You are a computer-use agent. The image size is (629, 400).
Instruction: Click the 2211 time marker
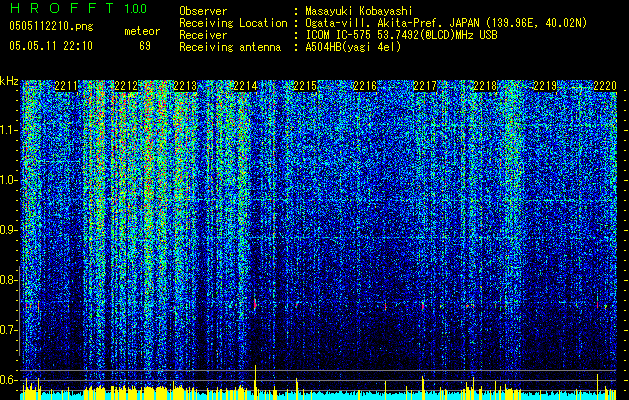point(66,86)
